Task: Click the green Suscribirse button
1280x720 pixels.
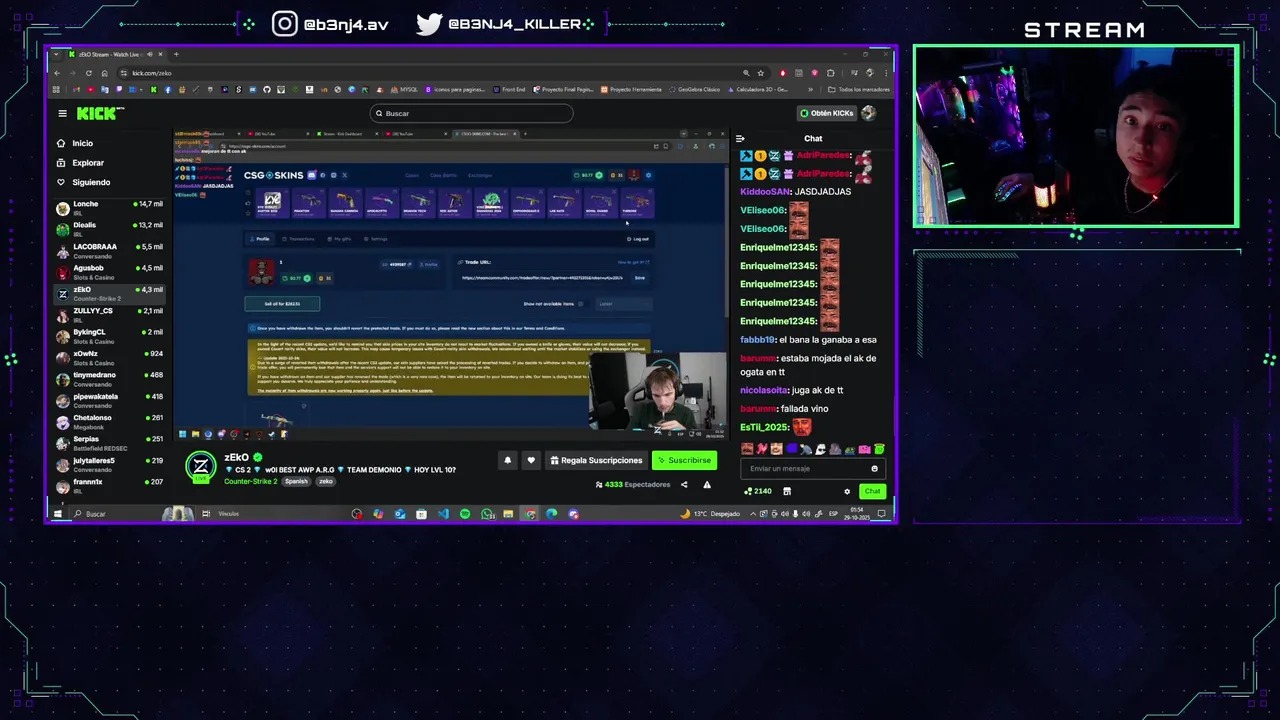Action: coord(684,460)
